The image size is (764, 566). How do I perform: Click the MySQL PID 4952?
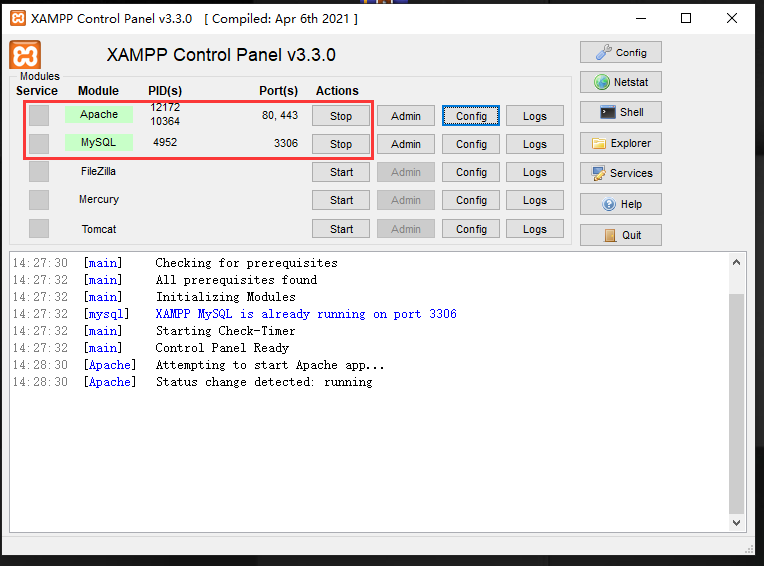[165, 142]
